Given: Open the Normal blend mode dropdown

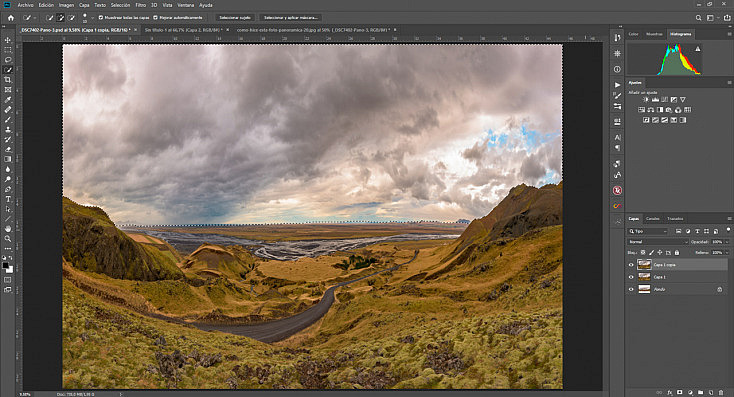Looking at the screenshot, I should click(x=657, y=242).
